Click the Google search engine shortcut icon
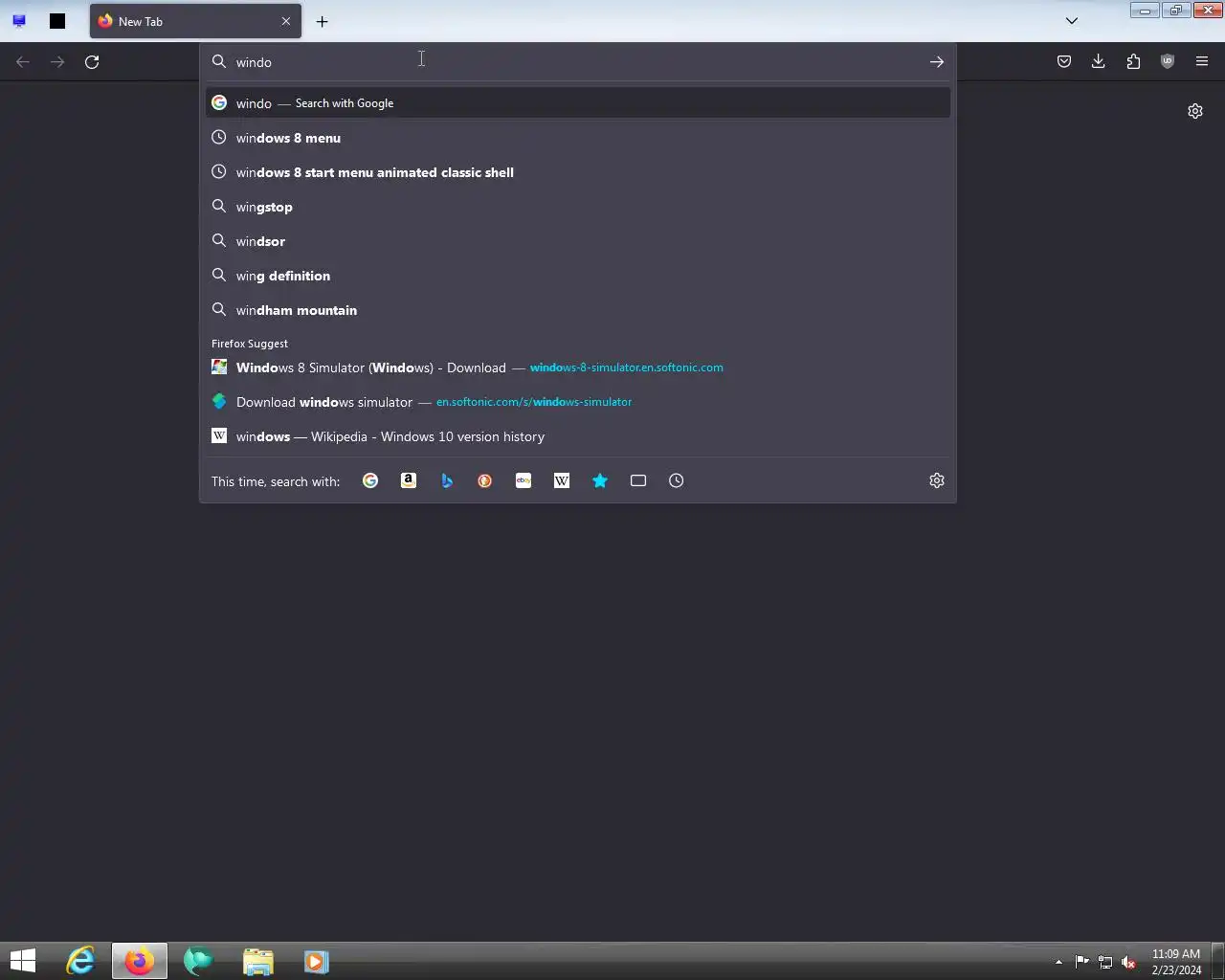Screen dimensions: 1225x980 tap(370, 480)
